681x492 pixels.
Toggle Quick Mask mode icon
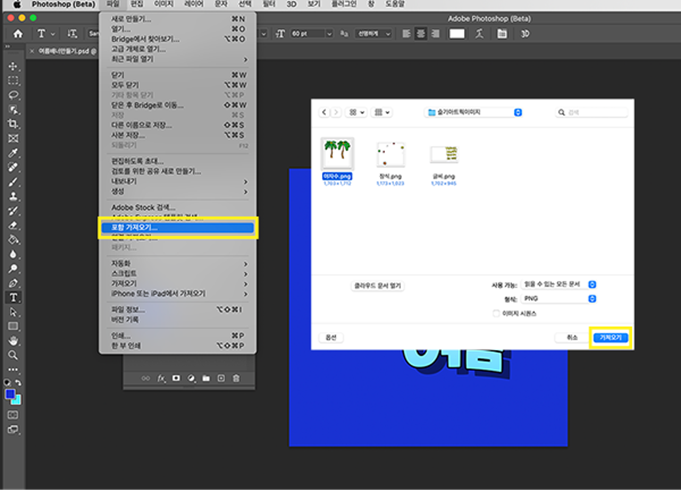[13, 415]
